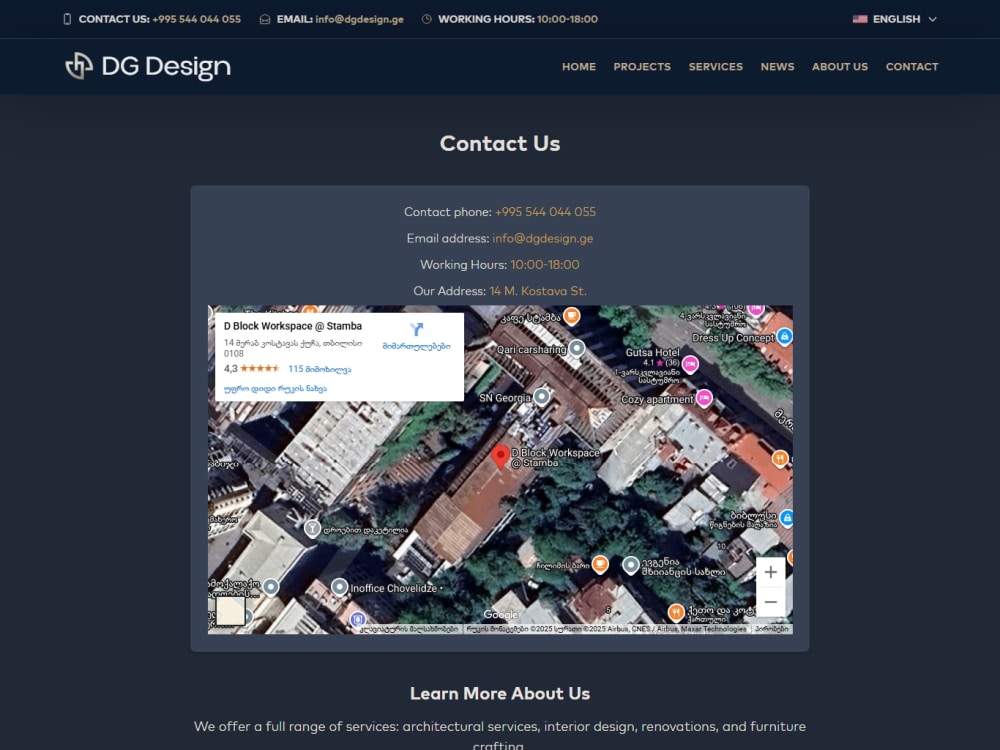Open the Services menu item
The image size is (1000, 750).
point(716,66)
